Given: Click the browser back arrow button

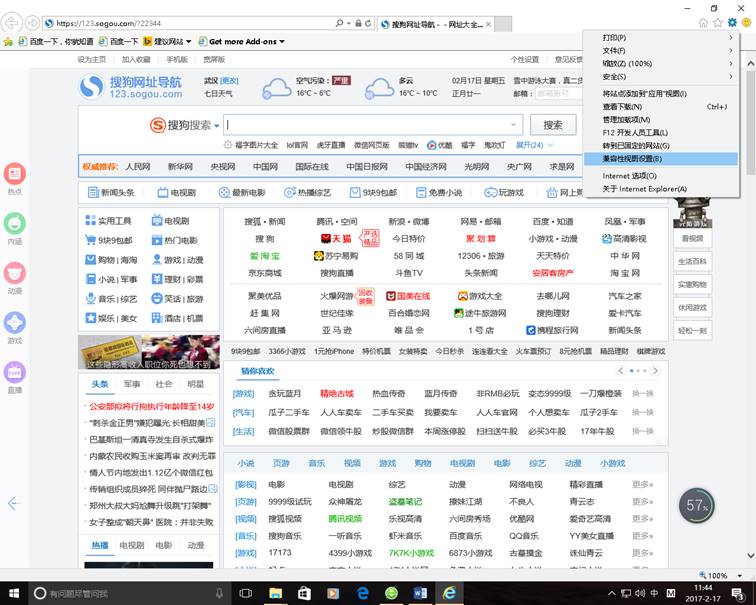Looking at the screenshot, I should (x=13, y=22).
